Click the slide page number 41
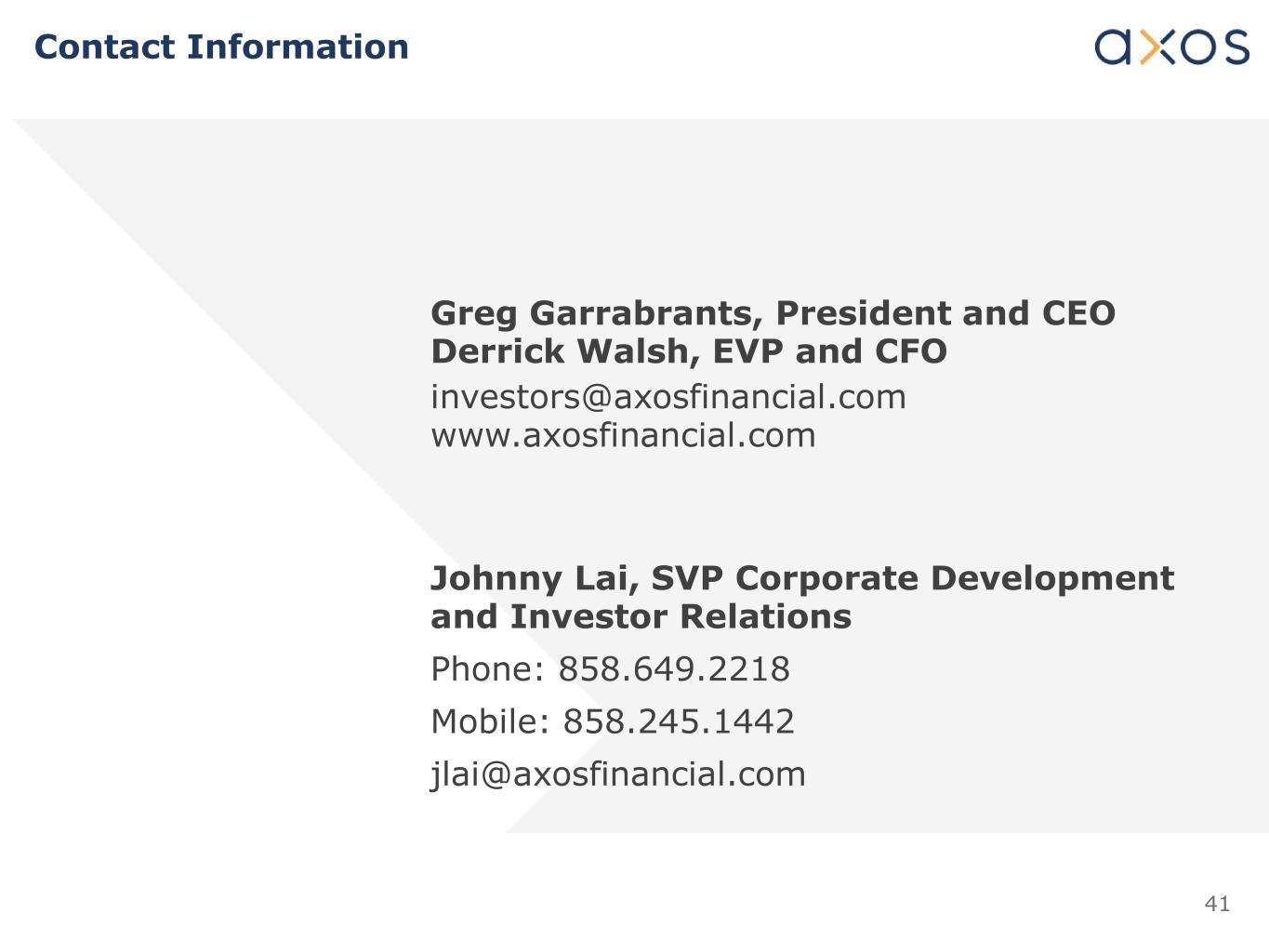The image size is (1269, 952). point(1217,904)
